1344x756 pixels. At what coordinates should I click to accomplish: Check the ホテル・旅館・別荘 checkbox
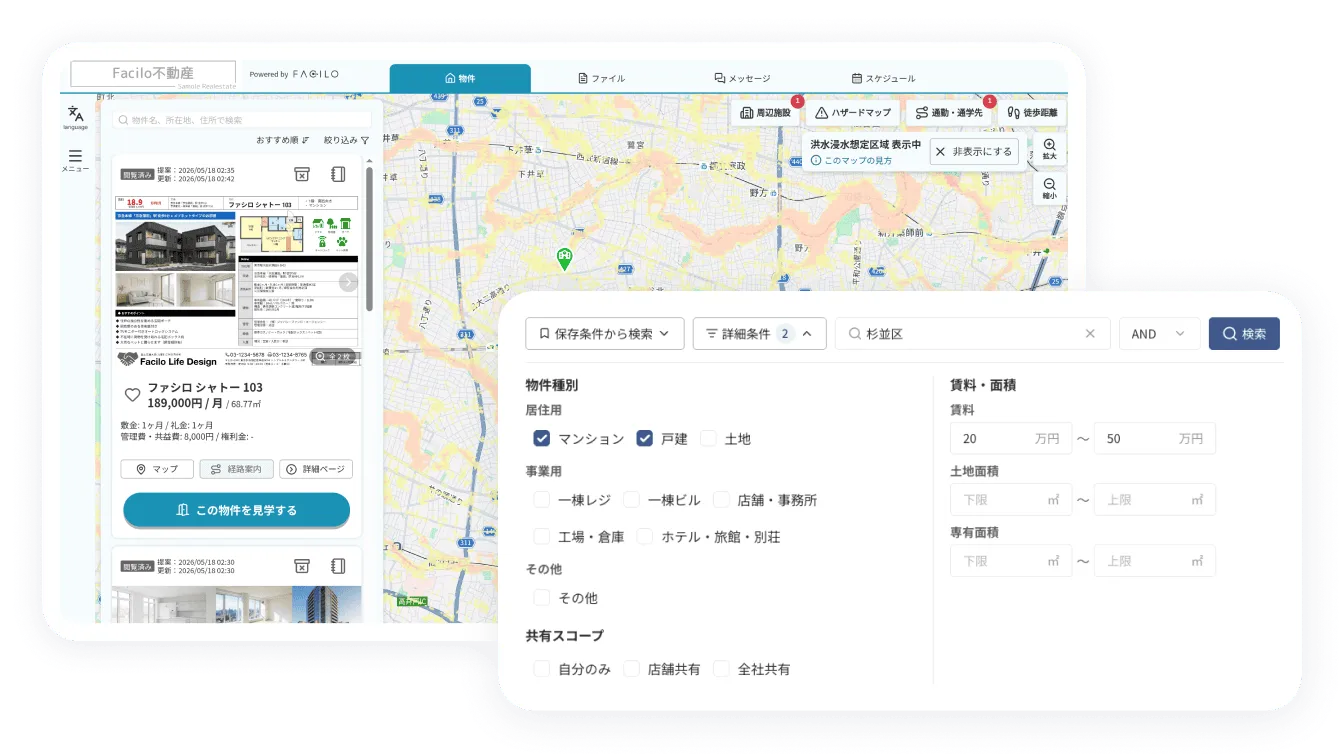(645, 536)
